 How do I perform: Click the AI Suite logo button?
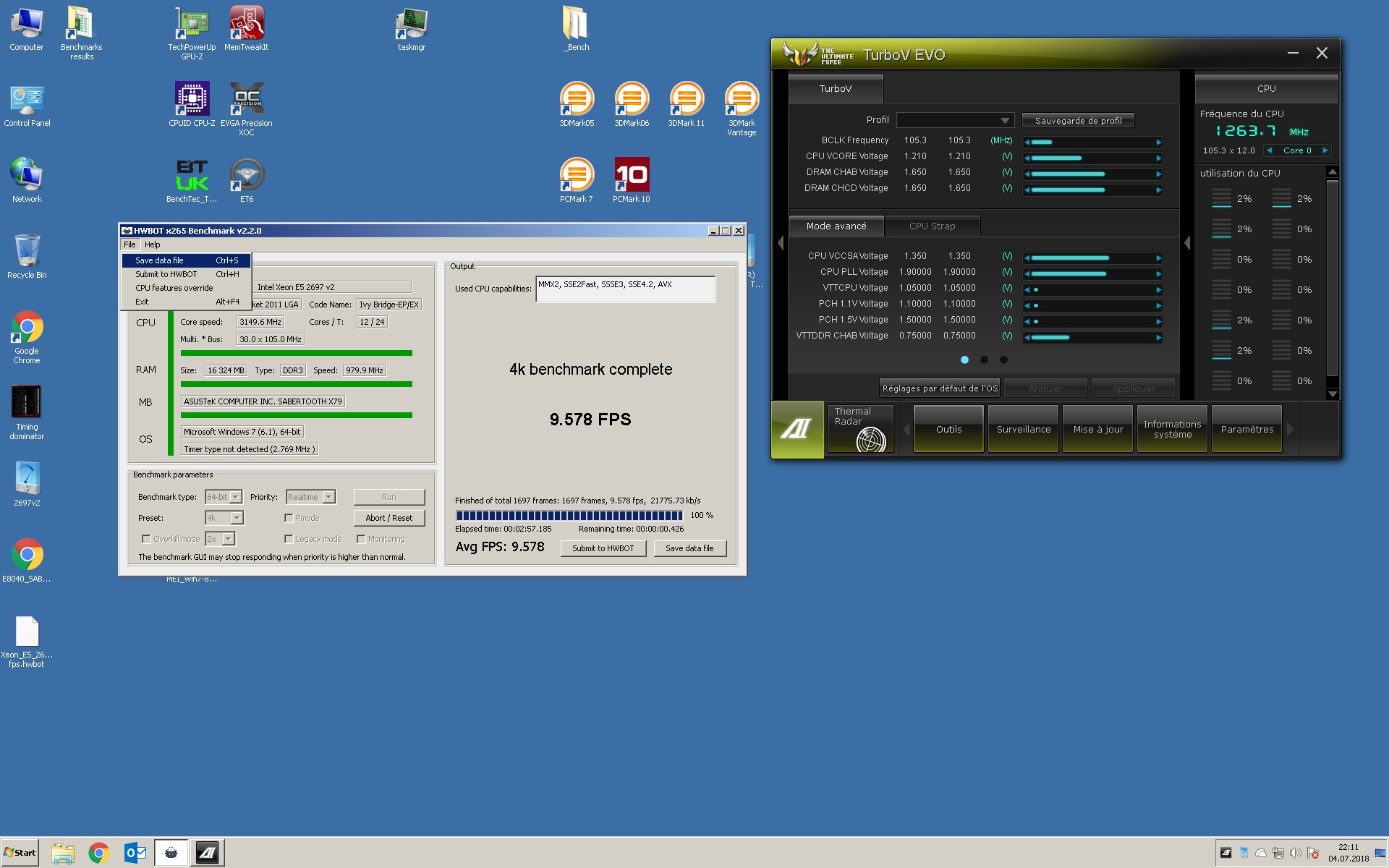click(x=797, y=430)
